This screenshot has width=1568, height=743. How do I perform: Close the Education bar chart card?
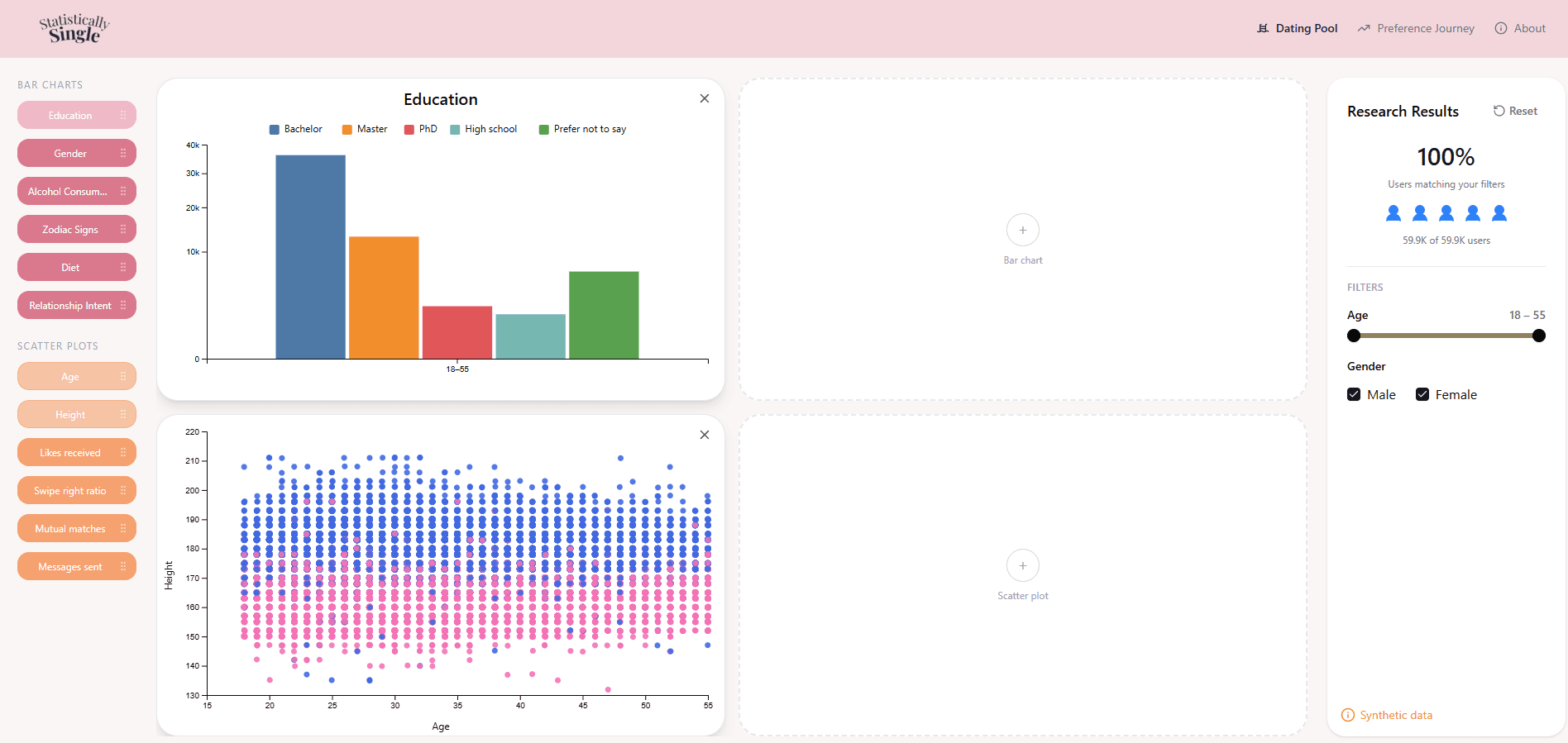point(705,98)
